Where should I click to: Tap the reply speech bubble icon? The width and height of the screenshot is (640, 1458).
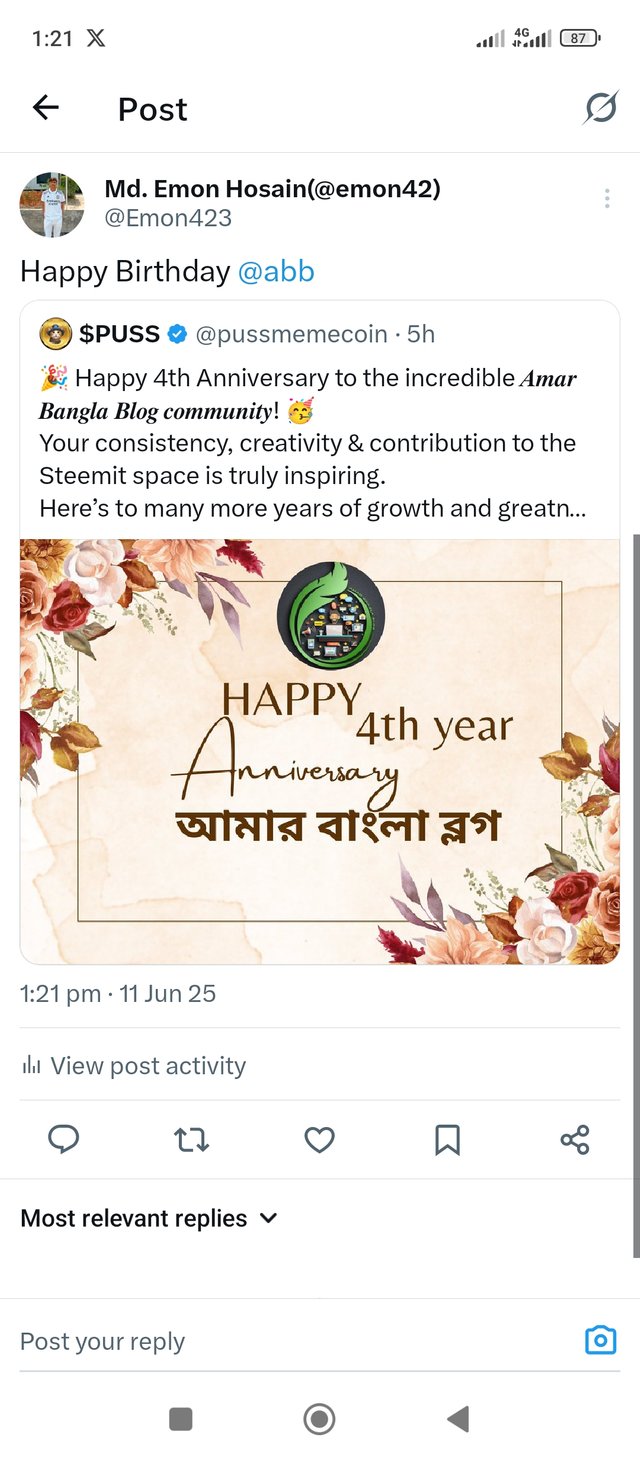(x=64, y=1139)
